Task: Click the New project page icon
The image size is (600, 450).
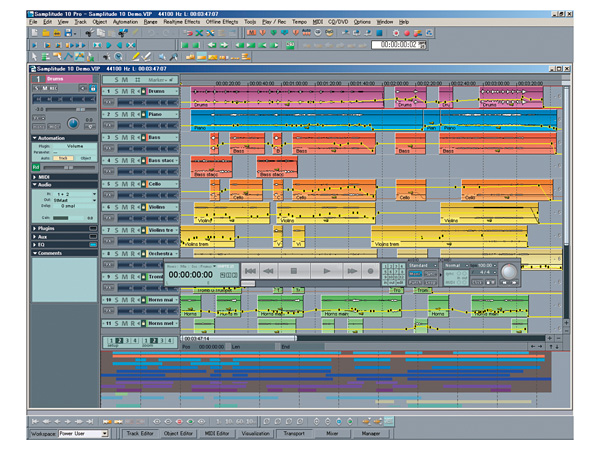Action: 35,33
